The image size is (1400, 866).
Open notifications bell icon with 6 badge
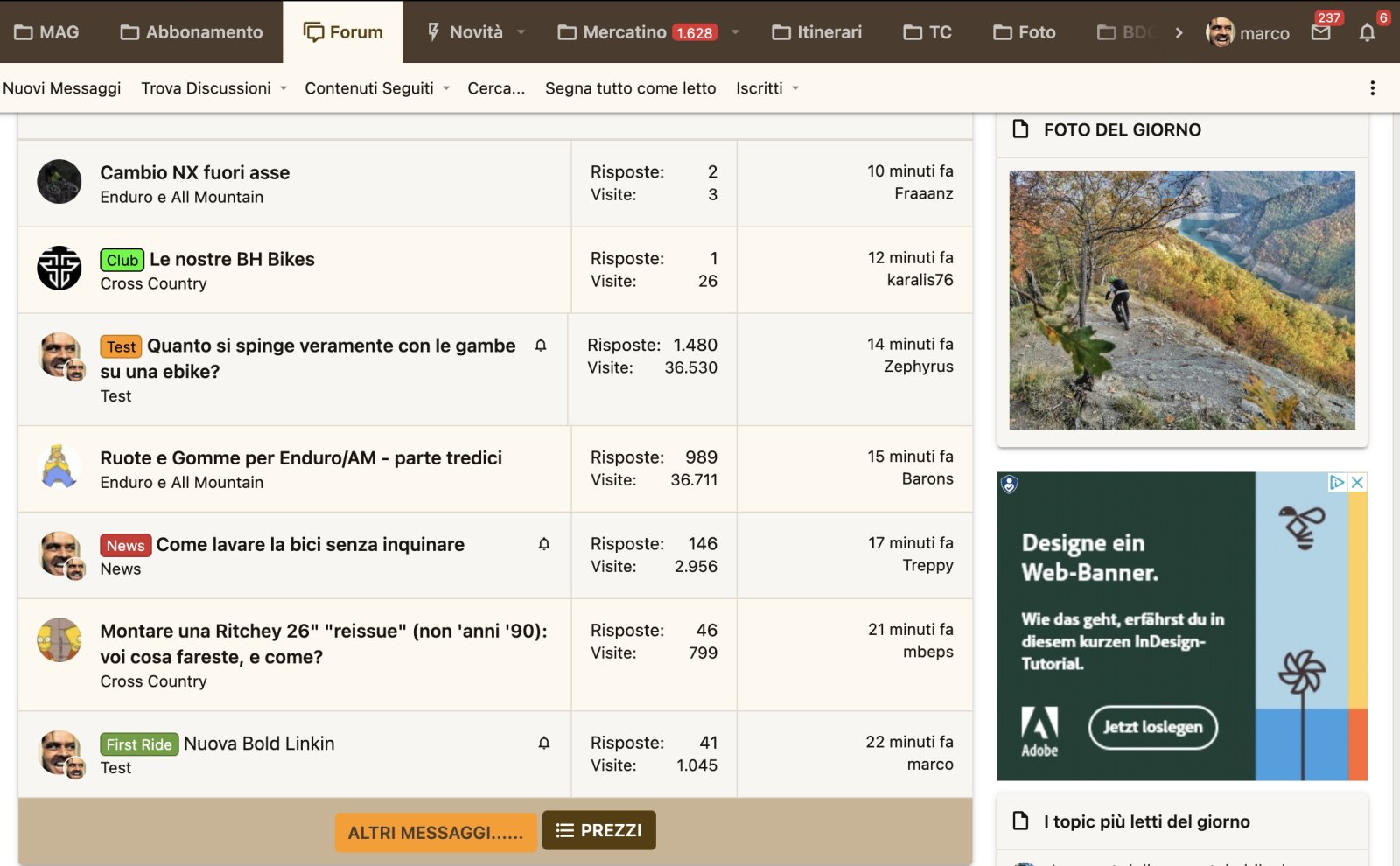1368,32
